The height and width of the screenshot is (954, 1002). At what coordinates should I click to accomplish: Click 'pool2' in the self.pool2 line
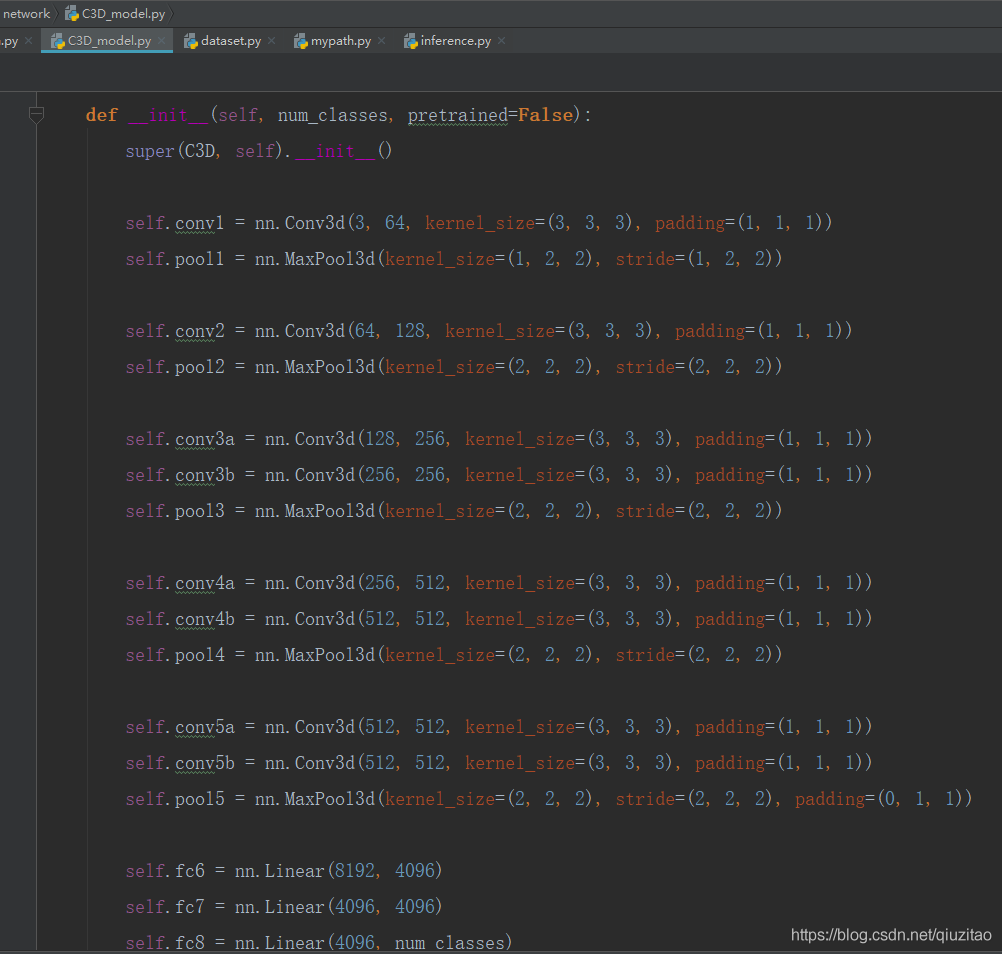199,367
